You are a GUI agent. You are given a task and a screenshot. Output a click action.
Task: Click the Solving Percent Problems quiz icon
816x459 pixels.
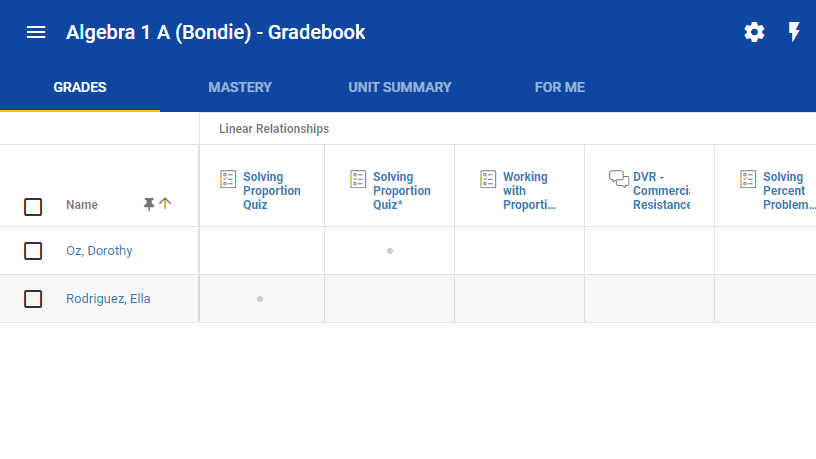(x=748, y=179)
